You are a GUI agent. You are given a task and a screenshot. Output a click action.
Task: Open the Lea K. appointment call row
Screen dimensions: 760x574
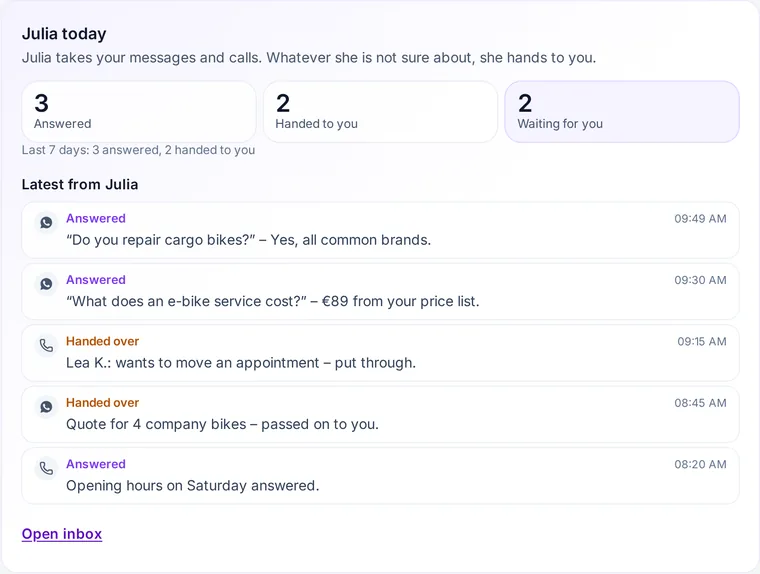click(x=380, y=353)
